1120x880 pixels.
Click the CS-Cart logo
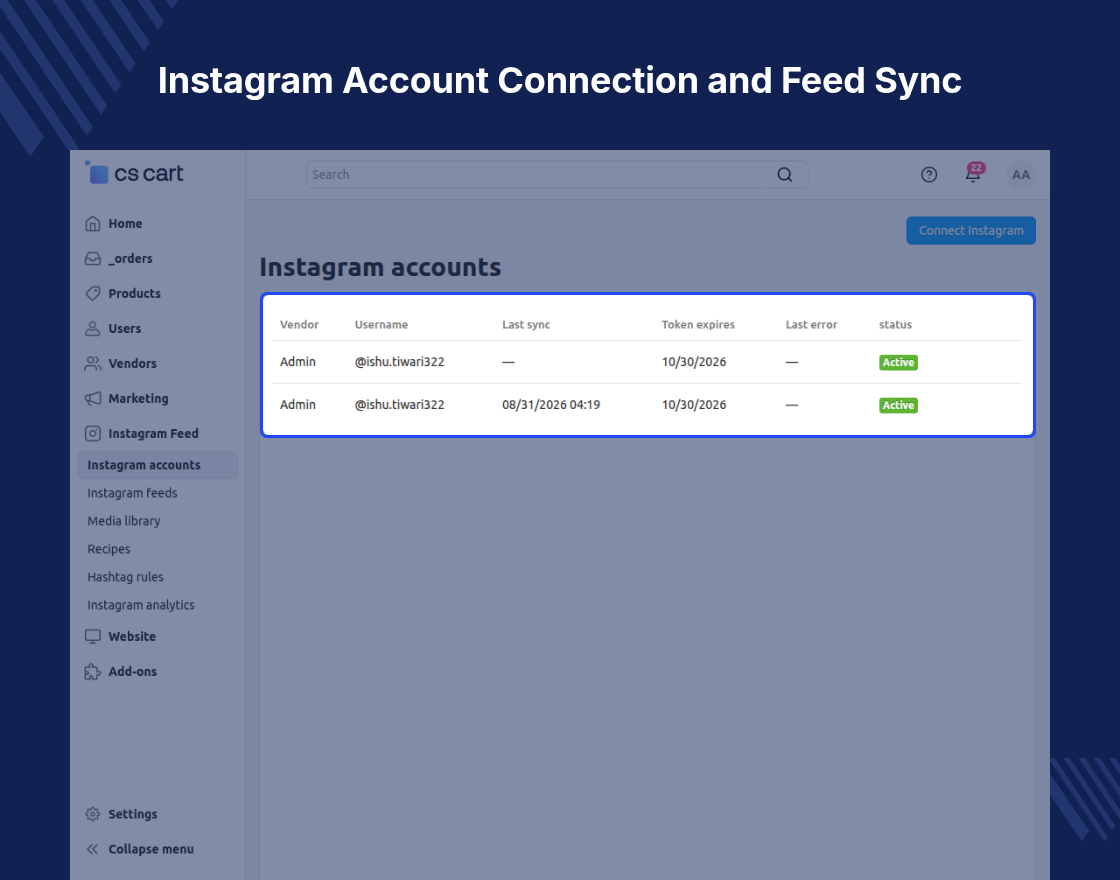(134, 173)
